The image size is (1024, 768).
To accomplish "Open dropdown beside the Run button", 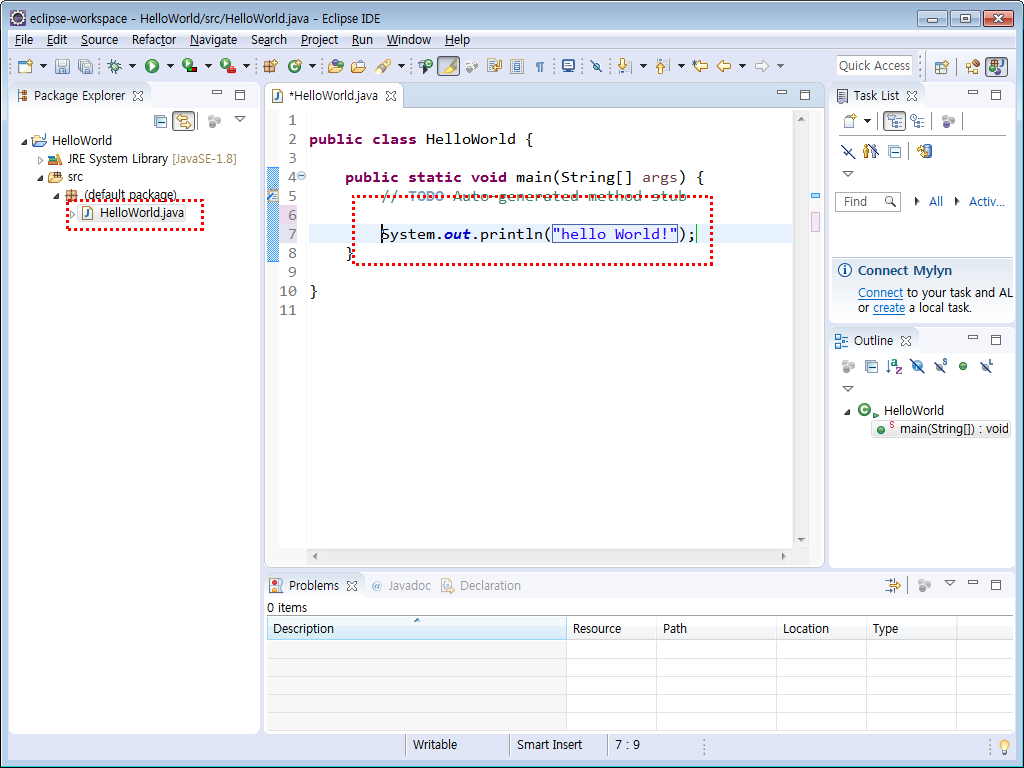I will click(170, 66).
